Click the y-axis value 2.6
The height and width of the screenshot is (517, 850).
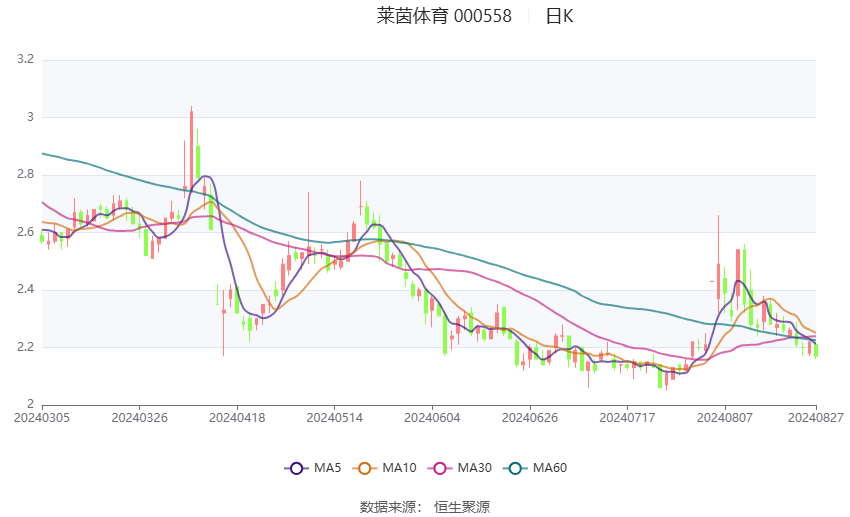[25, 232]
